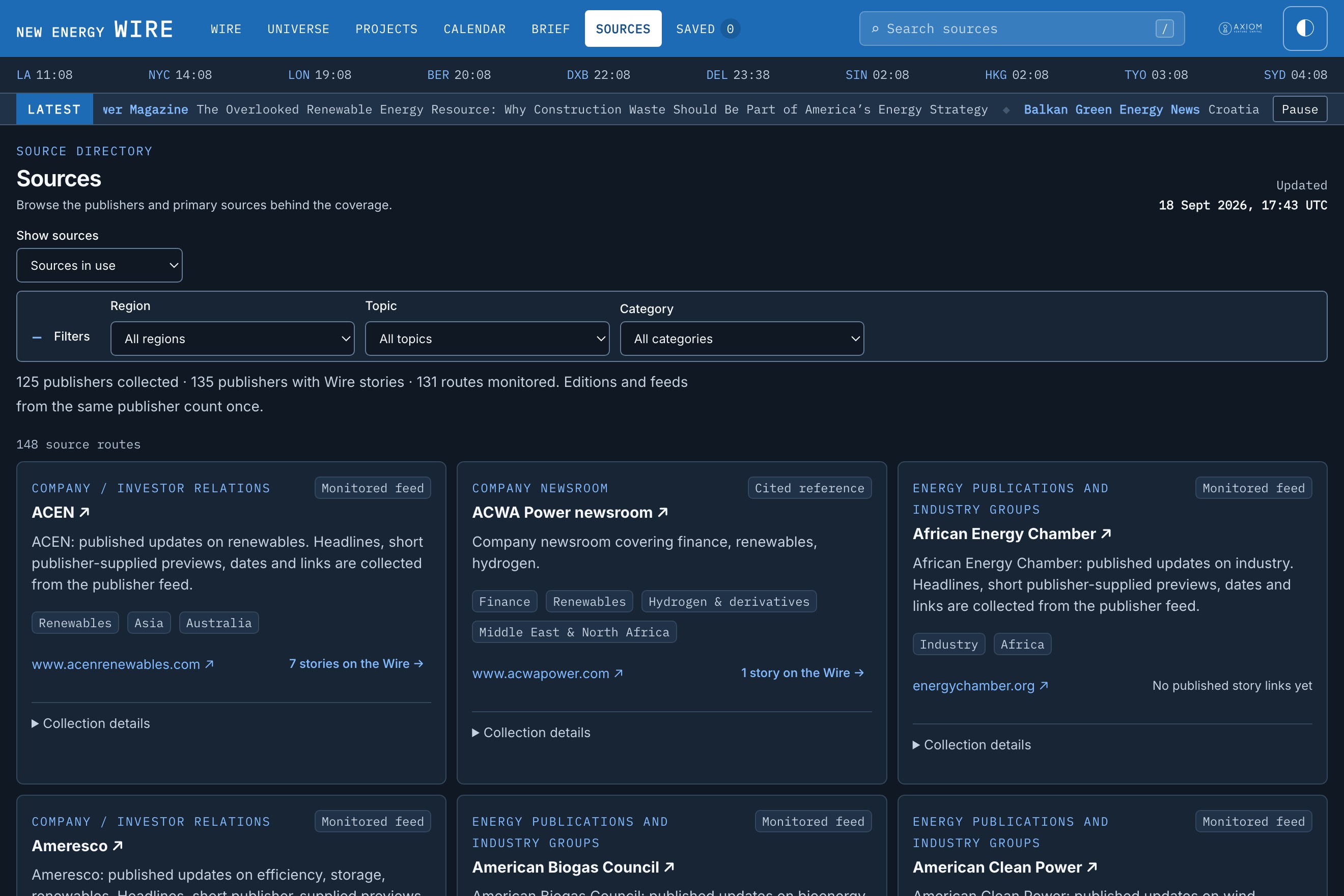The width and height of the screenshot is (1344, 896).
Task: Click the Middle East & North Africa tag
Action: pos(574,631)
